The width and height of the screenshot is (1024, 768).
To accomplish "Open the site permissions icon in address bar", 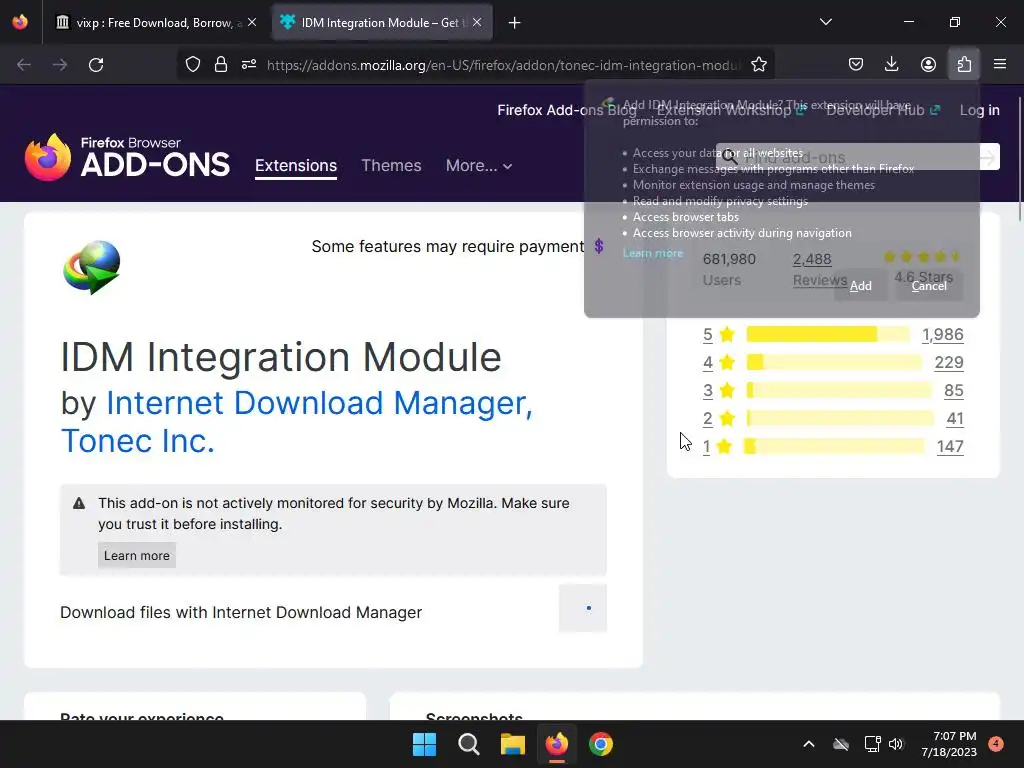I will click(249, 65).
